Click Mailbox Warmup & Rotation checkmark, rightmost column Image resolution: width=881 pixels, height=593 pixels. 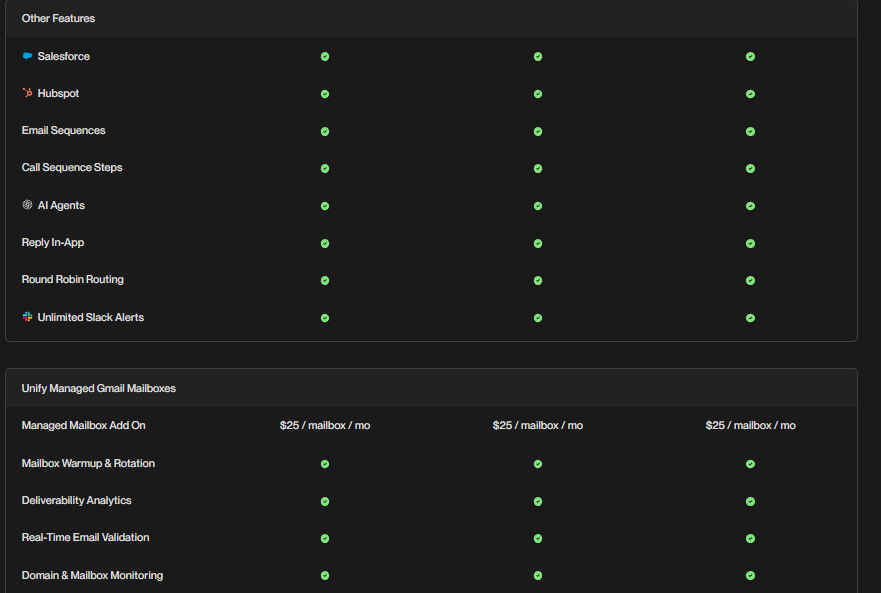(750, 464)
